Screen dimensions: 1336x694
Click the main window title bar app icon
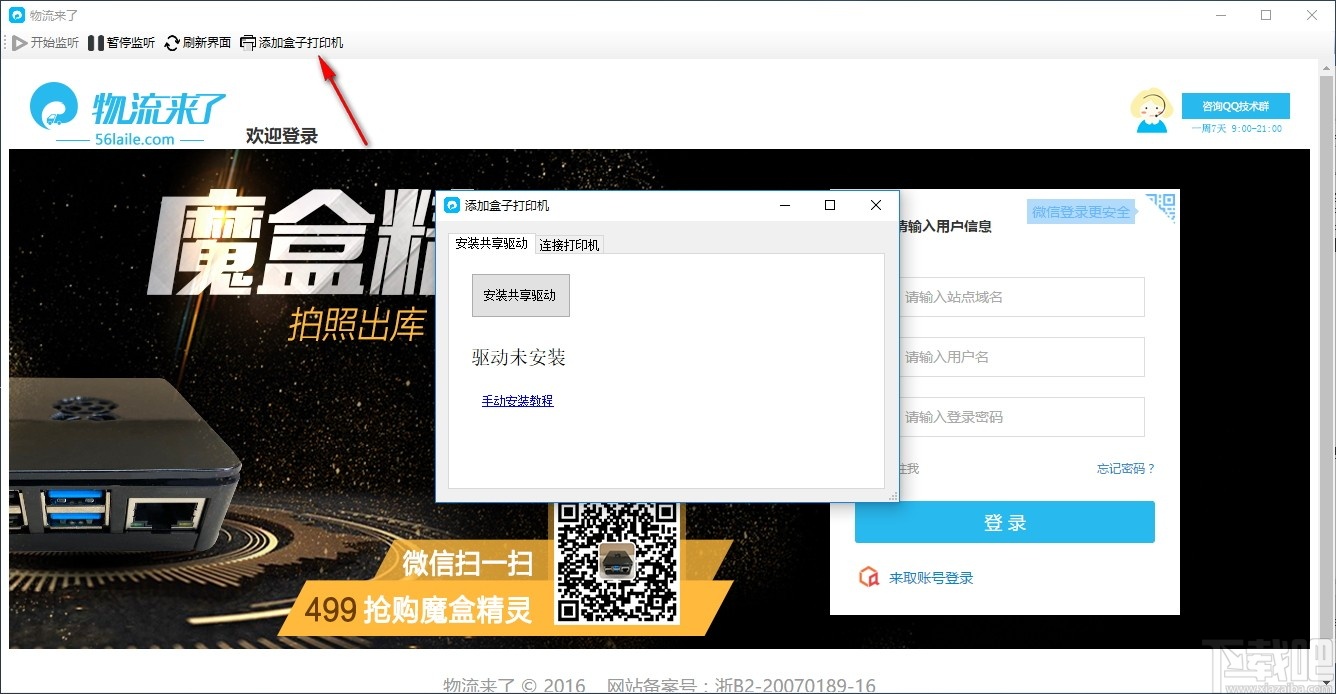click(16, 15)
